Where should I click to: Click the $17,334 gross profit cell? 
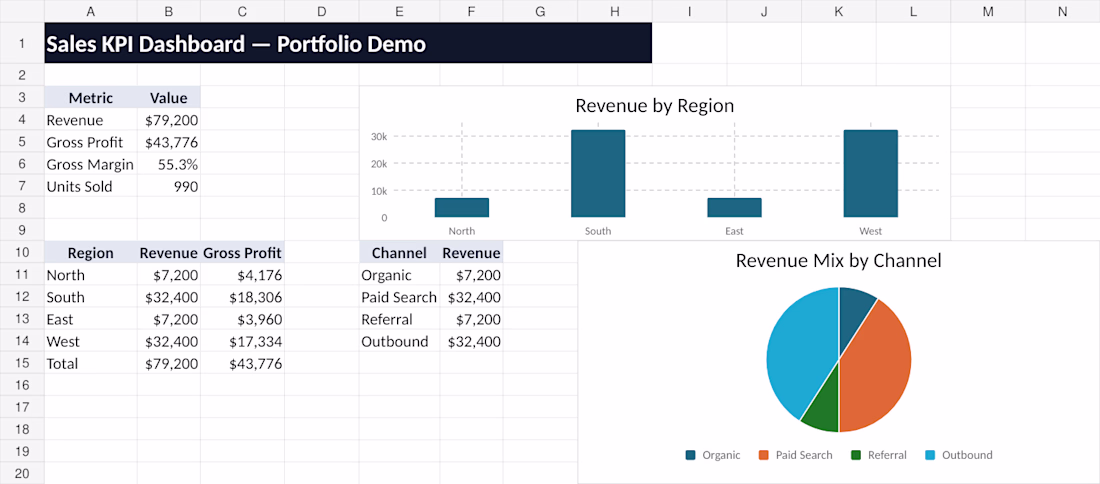(x=242, y=342)
